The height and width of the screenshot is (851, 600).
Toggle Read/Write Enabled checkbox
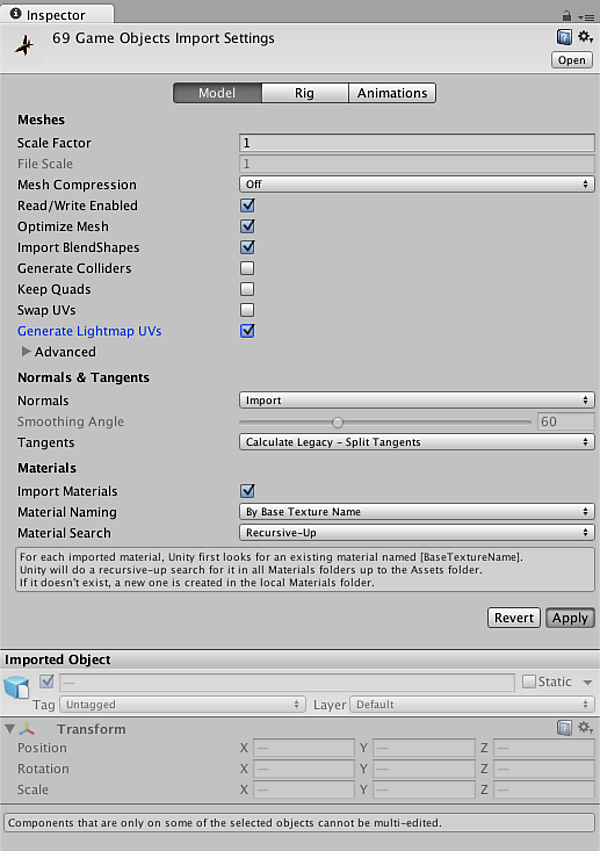click(247, 205)
